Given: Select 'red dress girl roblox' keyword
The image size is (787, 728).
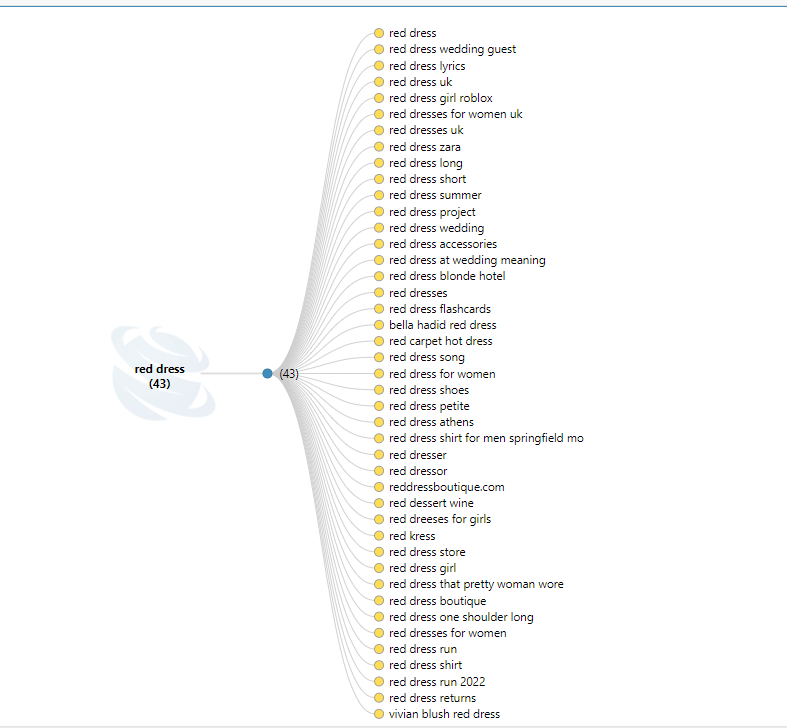Looking at the screenshot, I should (440, 98).
